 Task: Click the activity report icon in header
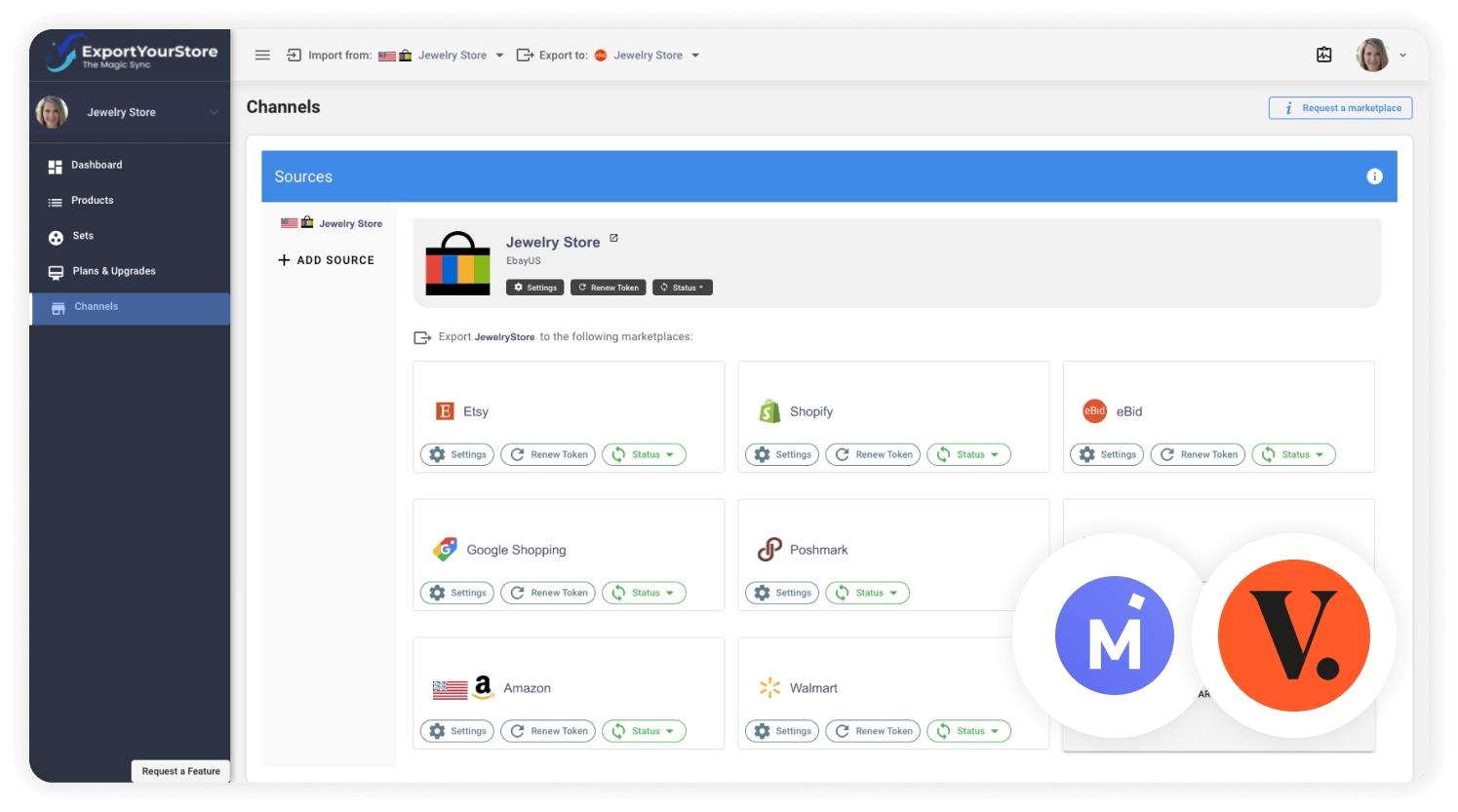[x=1324, y=56]
